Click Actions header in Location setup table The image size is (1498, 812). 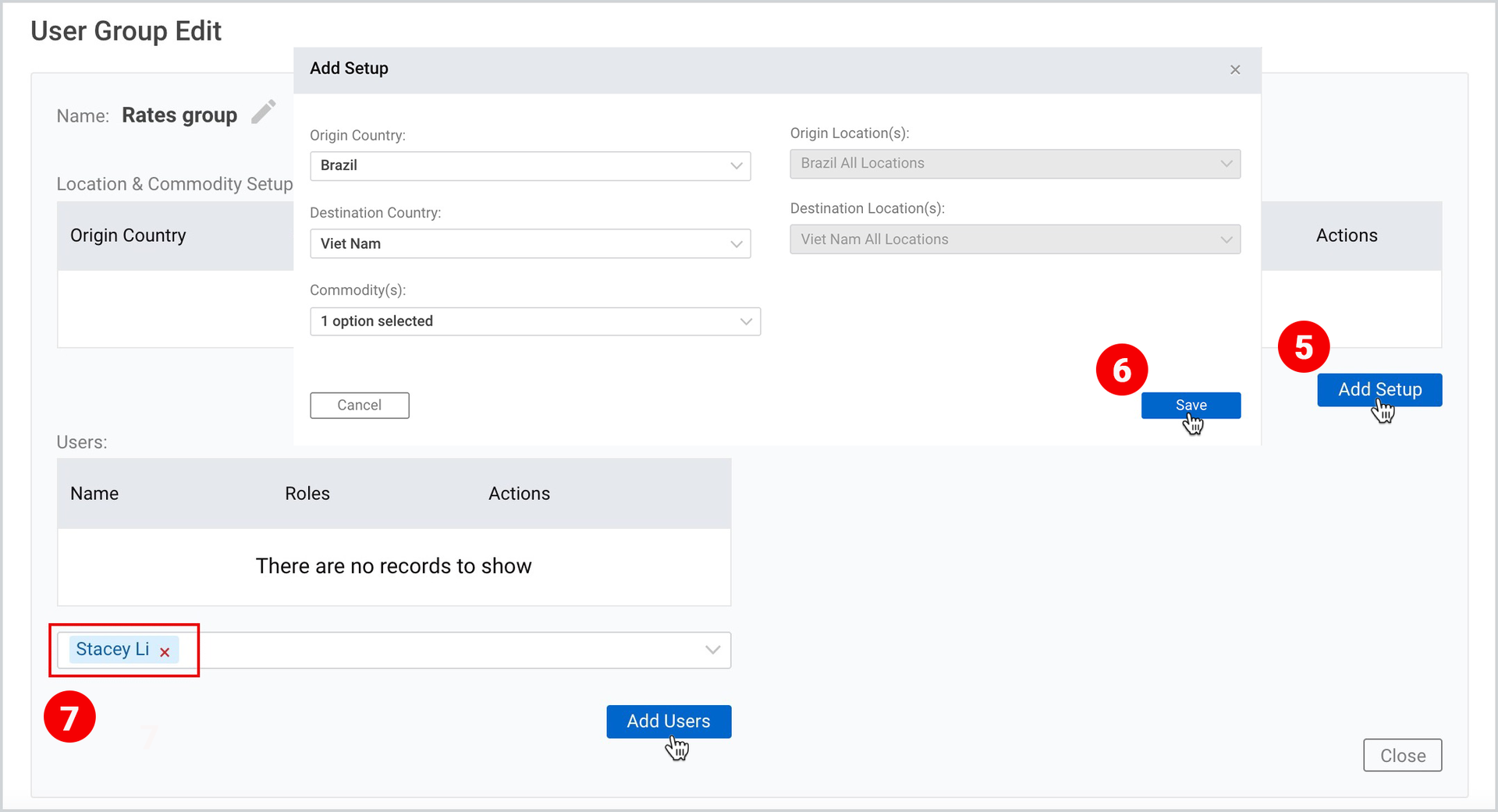pos(1347,236)
